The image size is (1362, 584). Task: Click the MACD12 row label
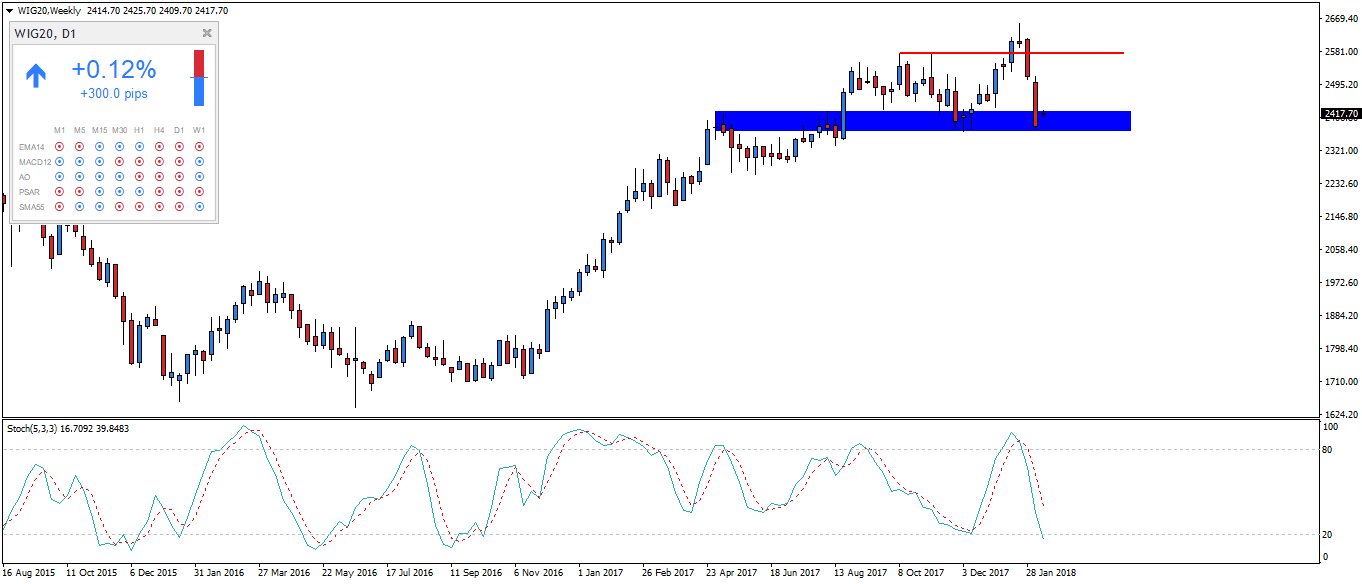(33, 162)
